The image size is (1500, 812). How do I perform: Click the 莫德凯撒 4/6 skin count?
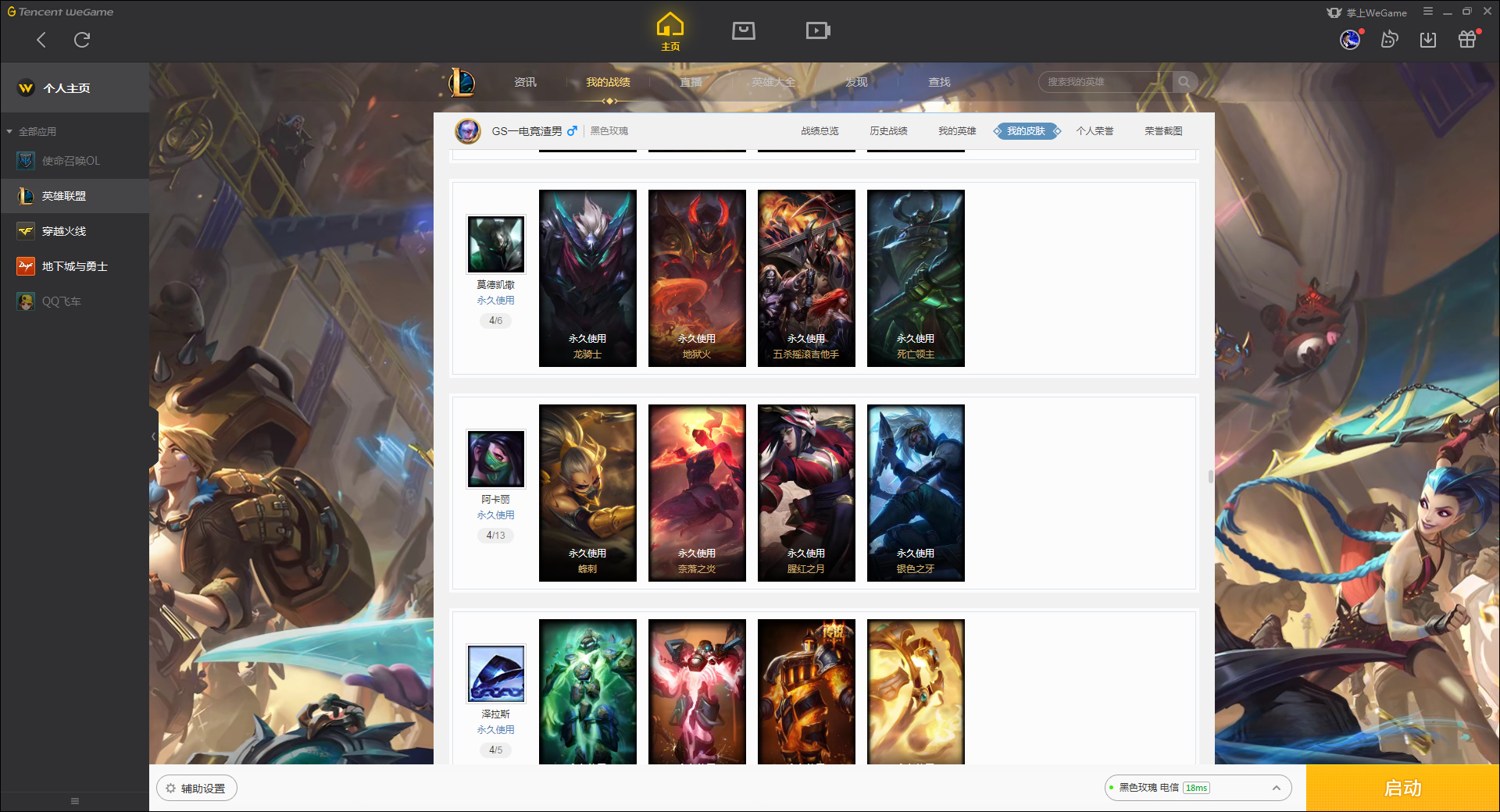[x=496, y=321]
